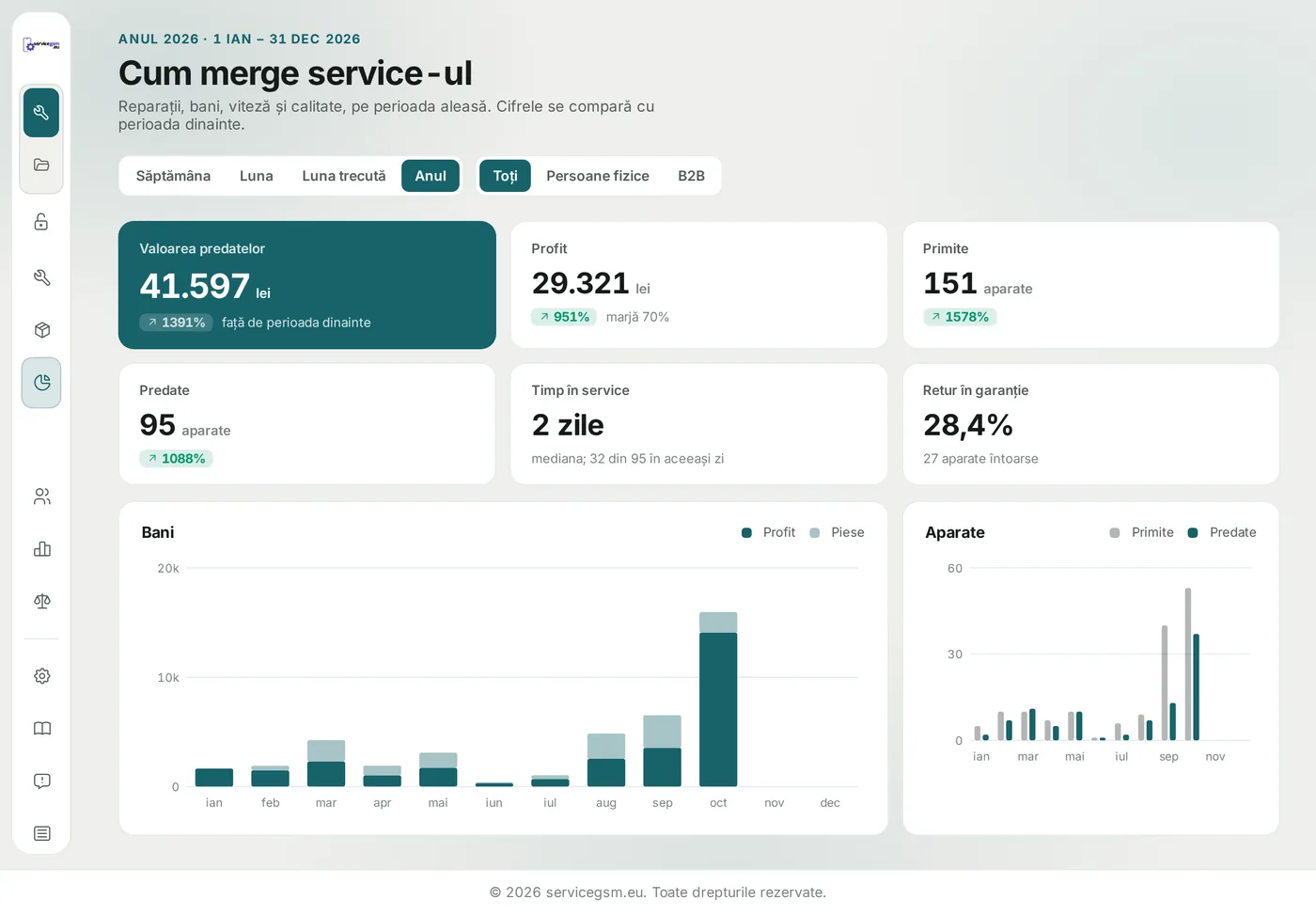Filter customers by B2B
Image resolution: width=1316 pixels, height=915 pixels.
click(x=692, y=176)
